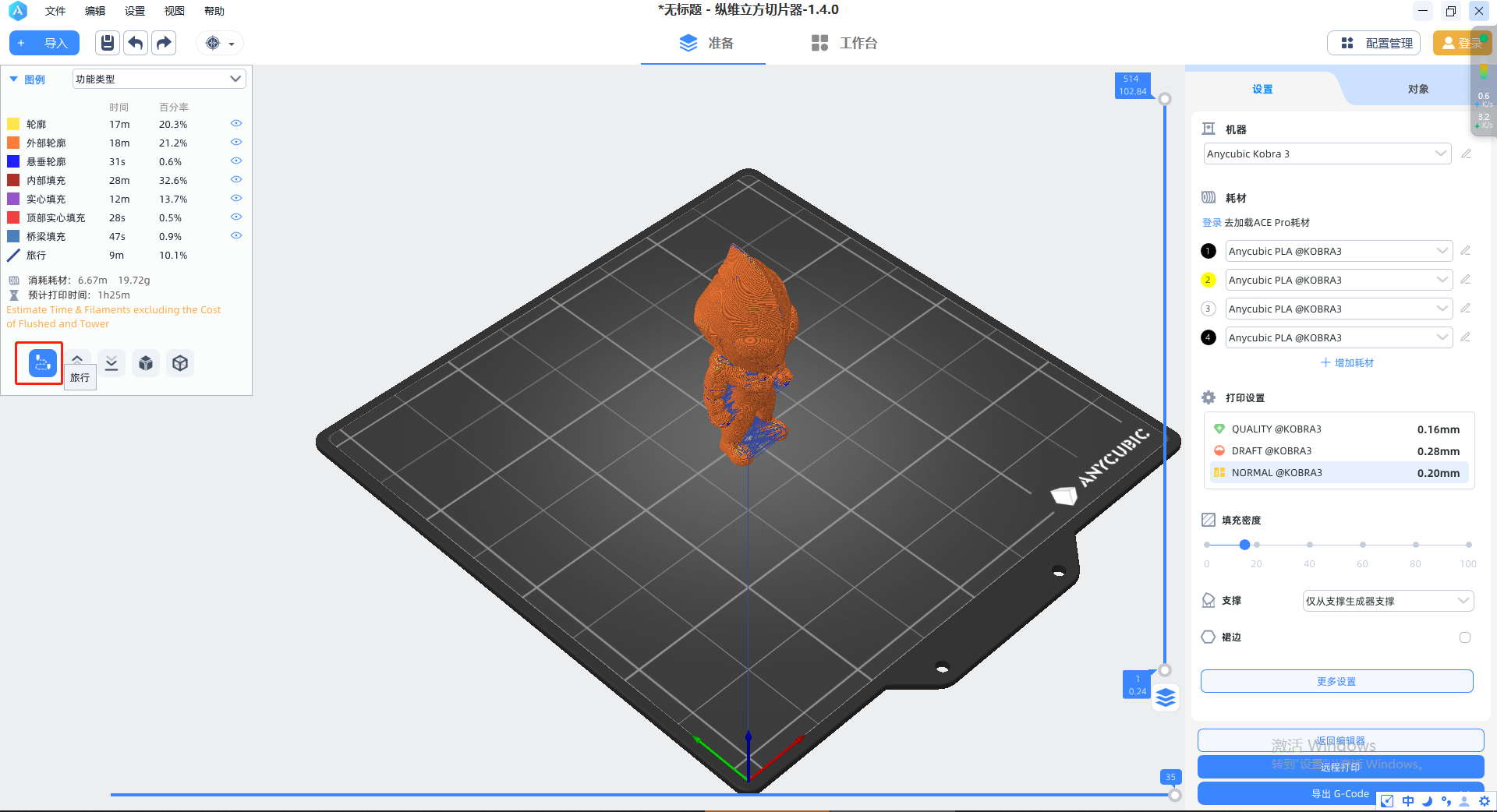Click the undo arrow icon
1497x812 pixels.
[136, 43]
